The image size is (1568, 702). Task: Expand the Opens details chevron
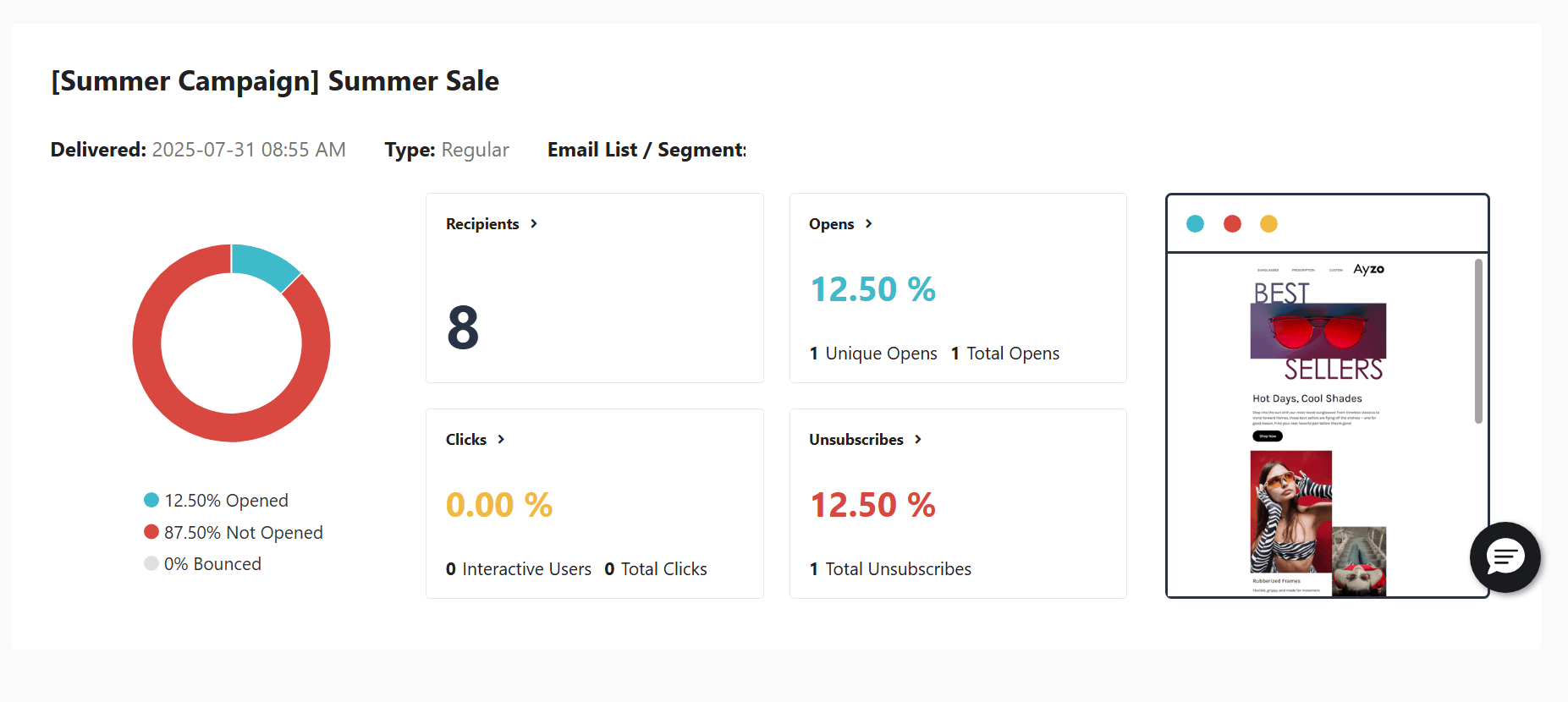click(869, 223)
